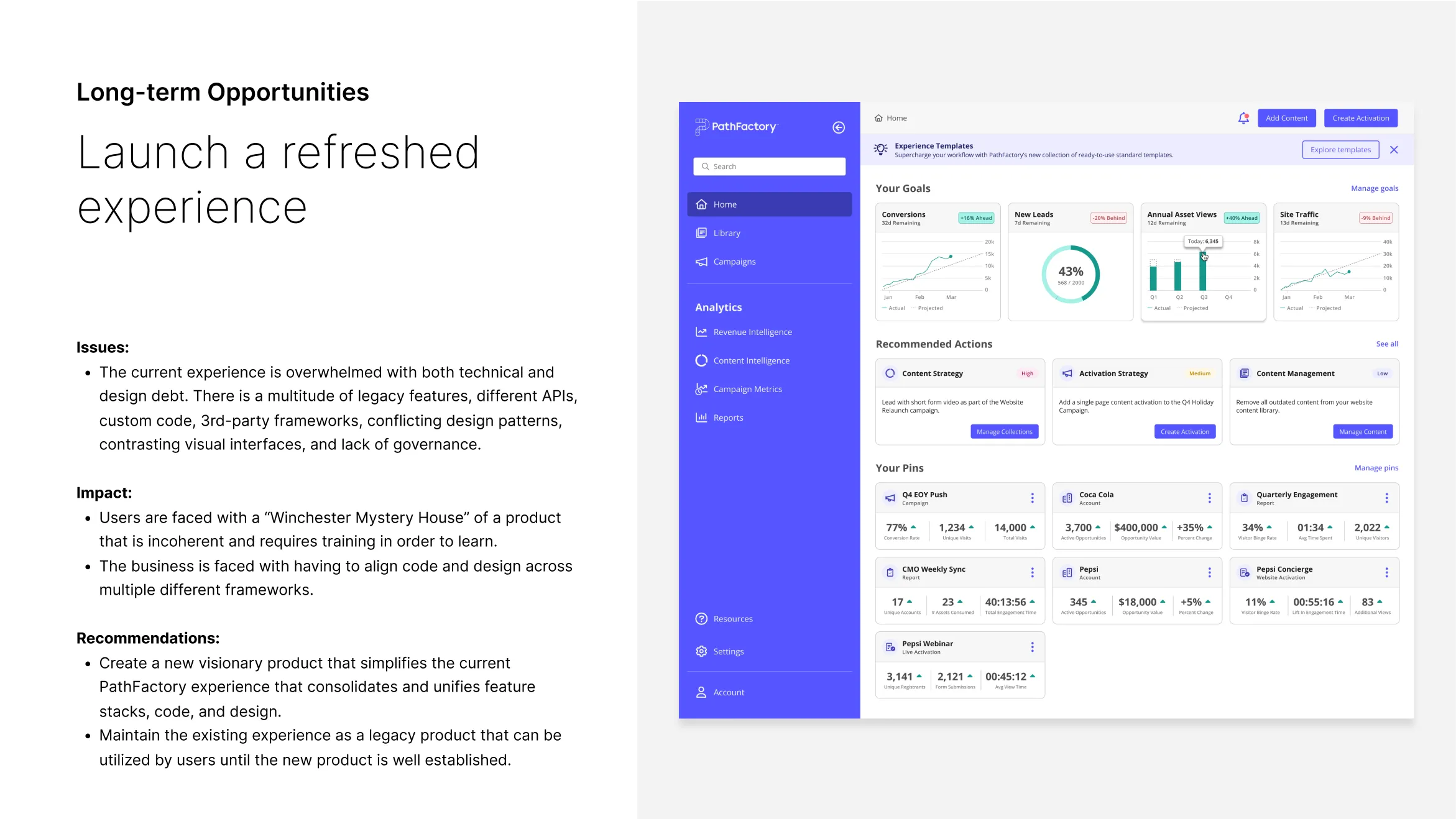Image resolution: width=1456 pixels, height=819 pixels.
Task: Click the bell notification icon
Action: point(1244,118)
